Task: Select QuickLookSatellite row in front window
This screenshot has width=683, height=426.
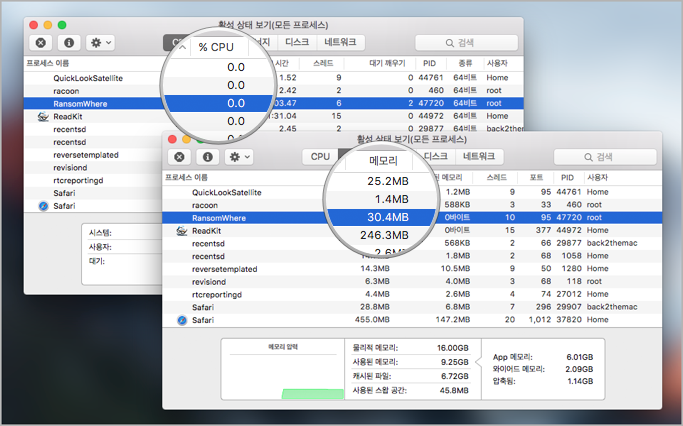Action: (412, 192)
